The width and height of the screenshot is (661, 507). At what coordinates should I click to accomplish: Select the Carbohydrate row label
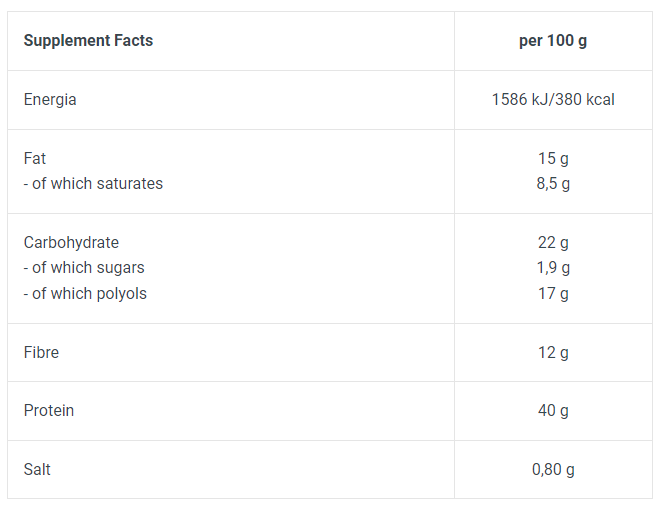71,243
